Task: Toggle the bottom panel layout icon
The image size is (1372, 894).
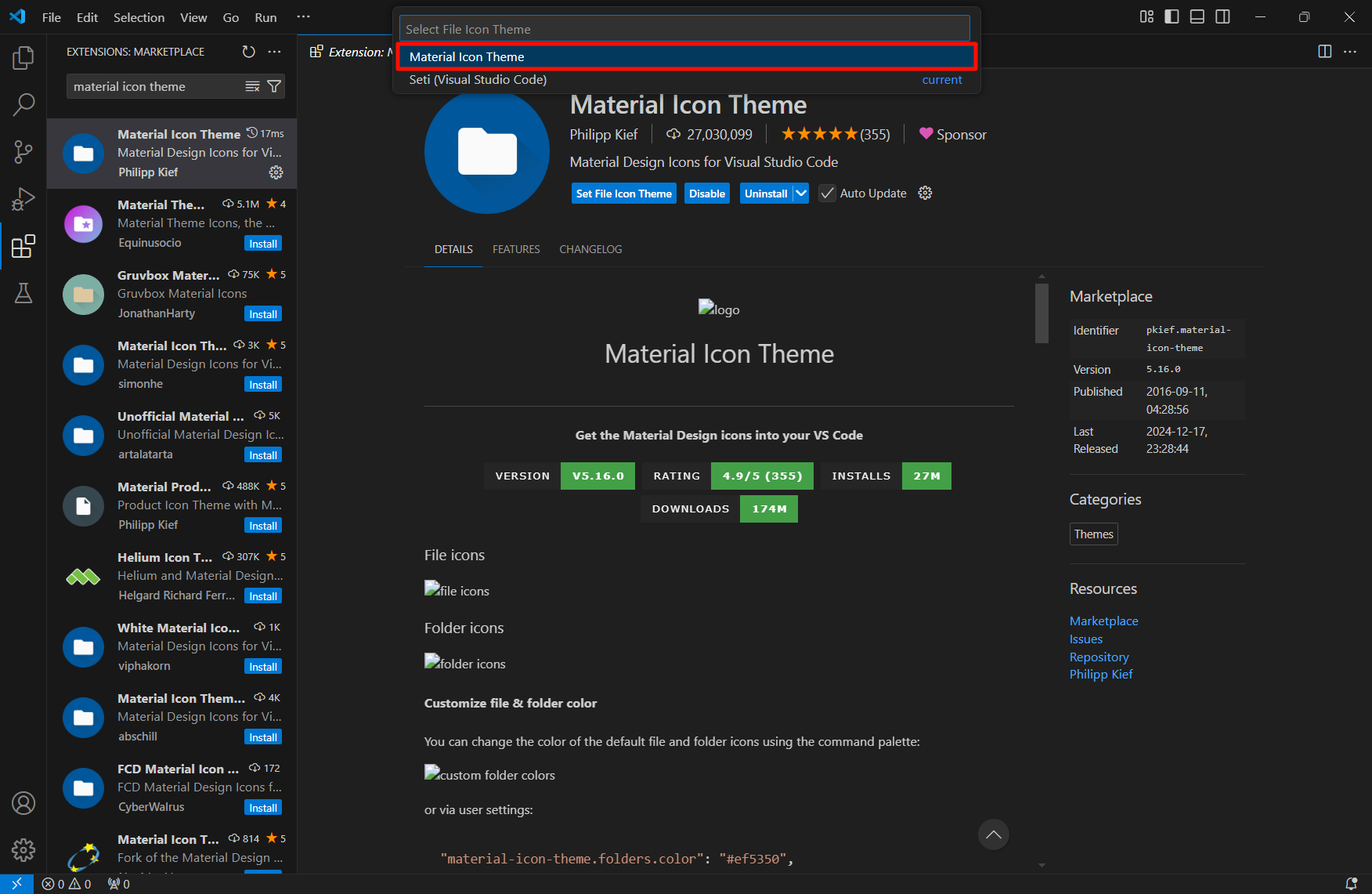Action: (x=1197, y=16)
